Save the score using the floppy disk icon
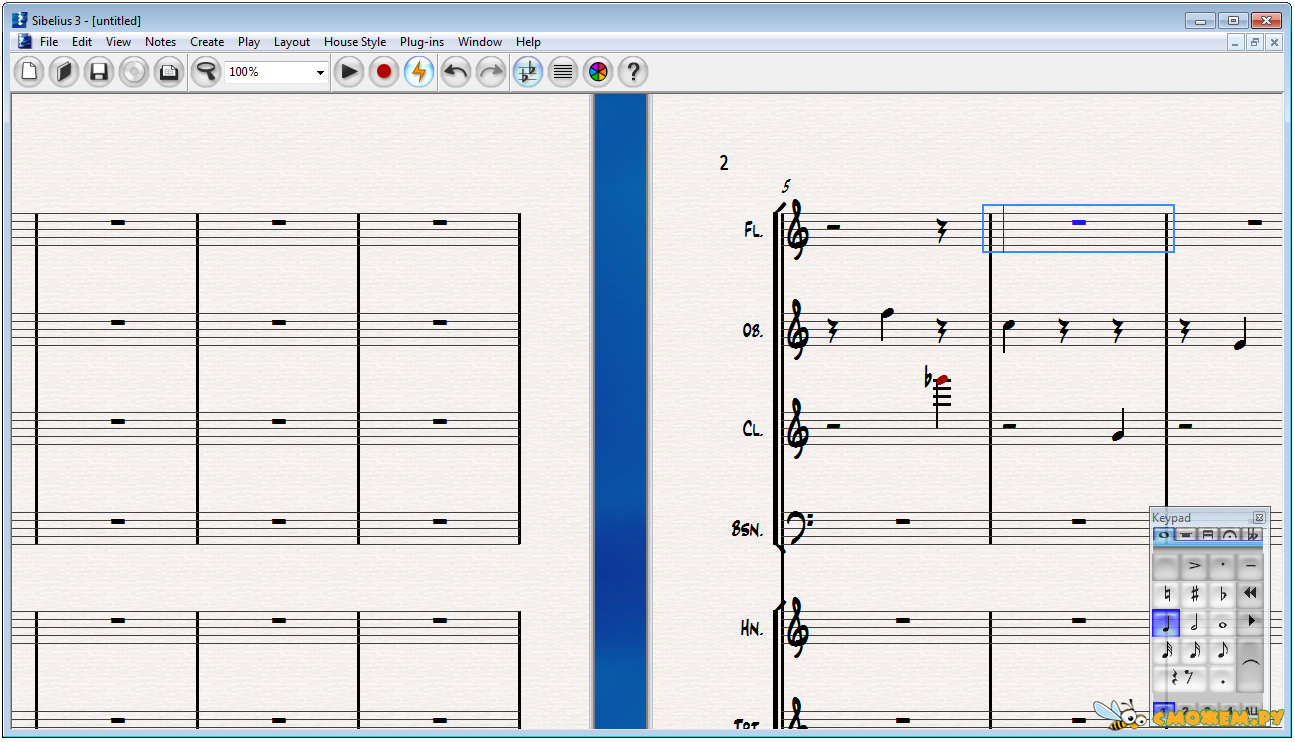Viewport: 1295px width, 742px height. pos(99,72)
